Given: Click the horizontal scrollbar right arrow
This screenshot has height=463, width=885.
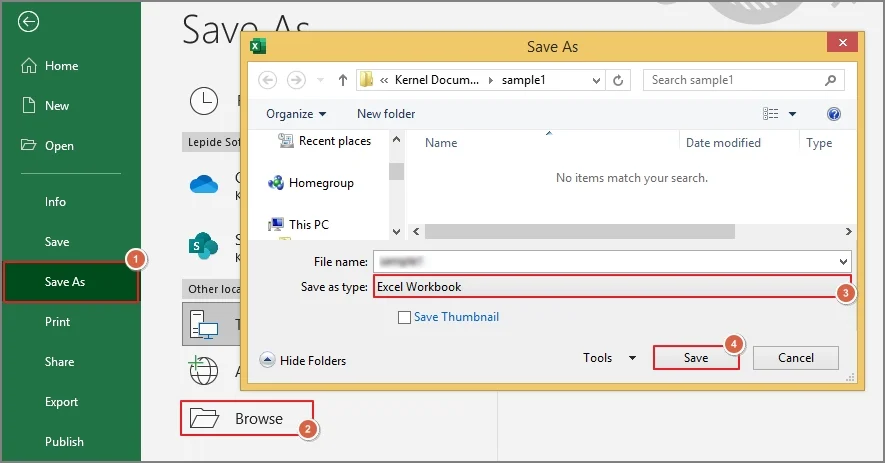Looking at the screenshot, I should 848,232.
